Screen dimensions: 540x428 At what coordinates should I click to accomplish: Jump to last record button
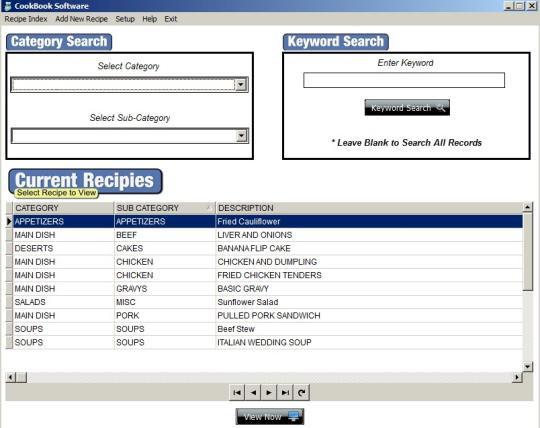point(285,393)
